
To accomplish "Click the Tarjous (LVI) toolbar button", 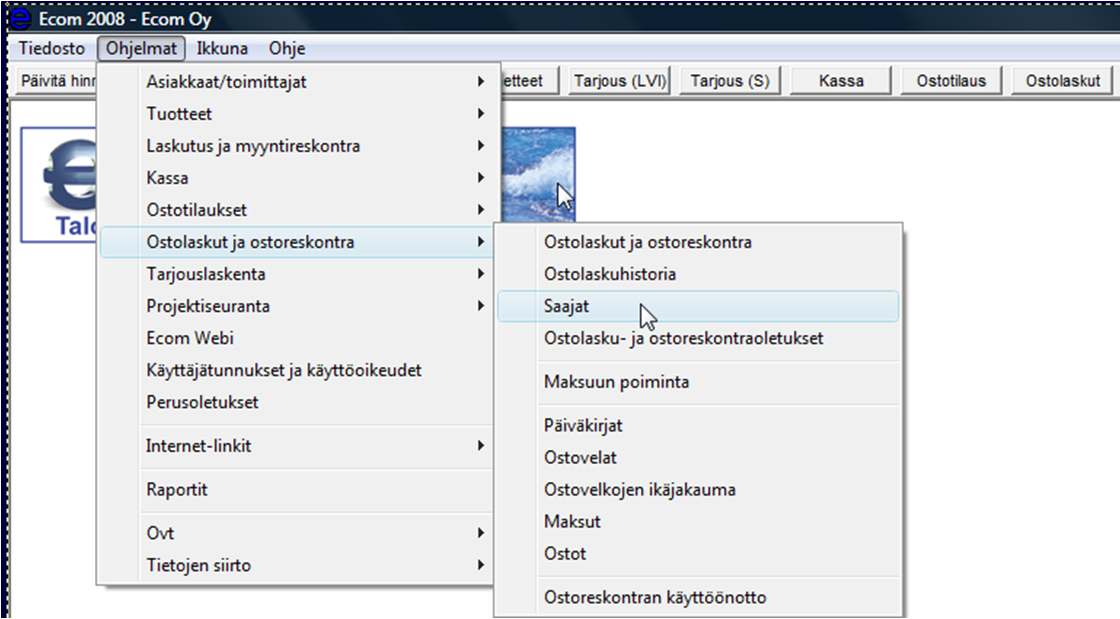I will tap(619, 81).
